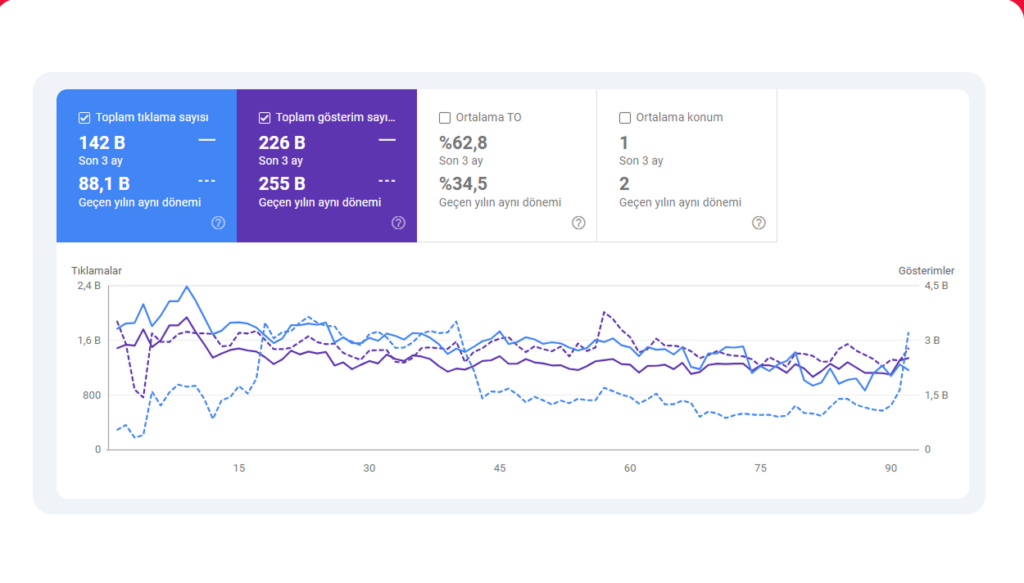The height and width of the screenshot is (583, 1024).
Task: Click the %34,5 previous-year CTR value
Action: click(x=463, y=183)
